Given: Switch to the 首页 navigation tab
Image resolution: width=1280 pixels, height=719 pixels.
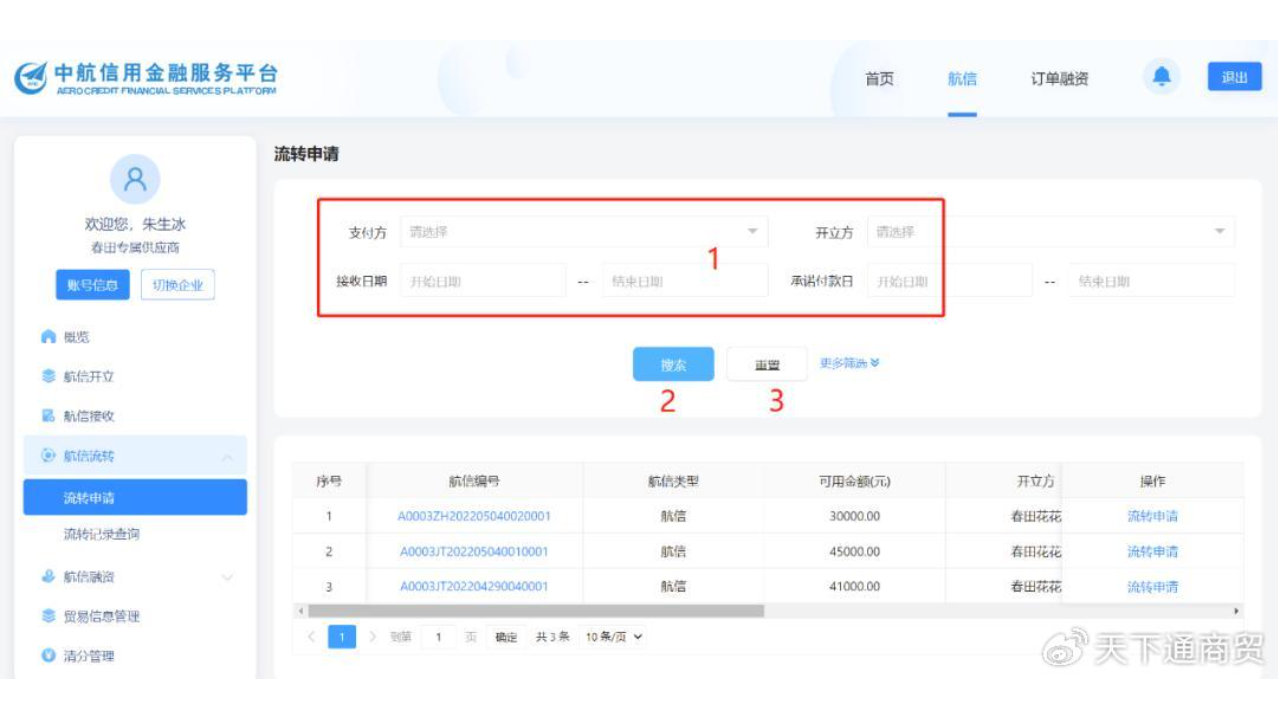Looking at the screenshot, I should coord(878,77).
